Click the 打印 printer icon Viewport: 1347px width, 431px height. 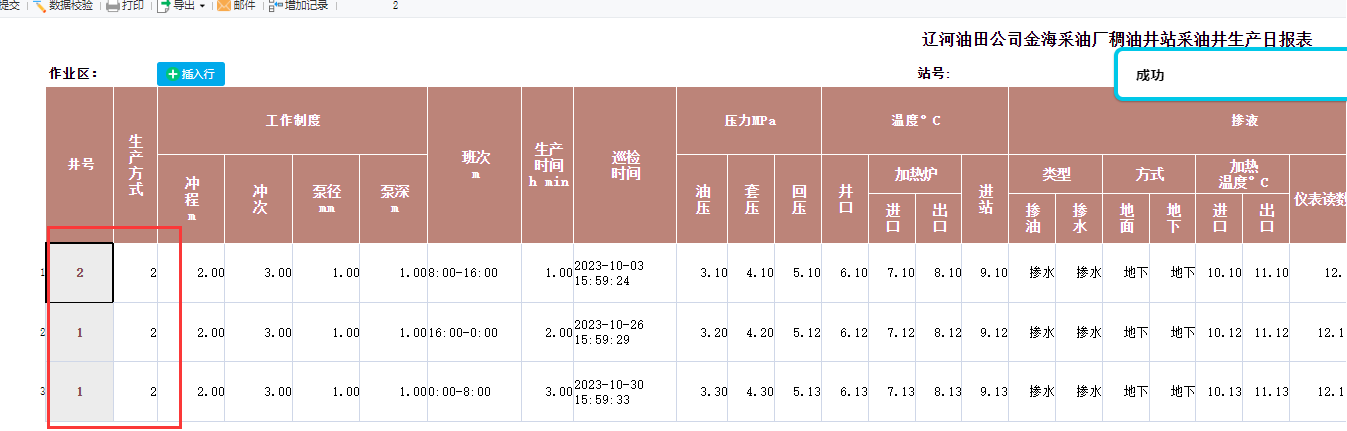point(112,6)
